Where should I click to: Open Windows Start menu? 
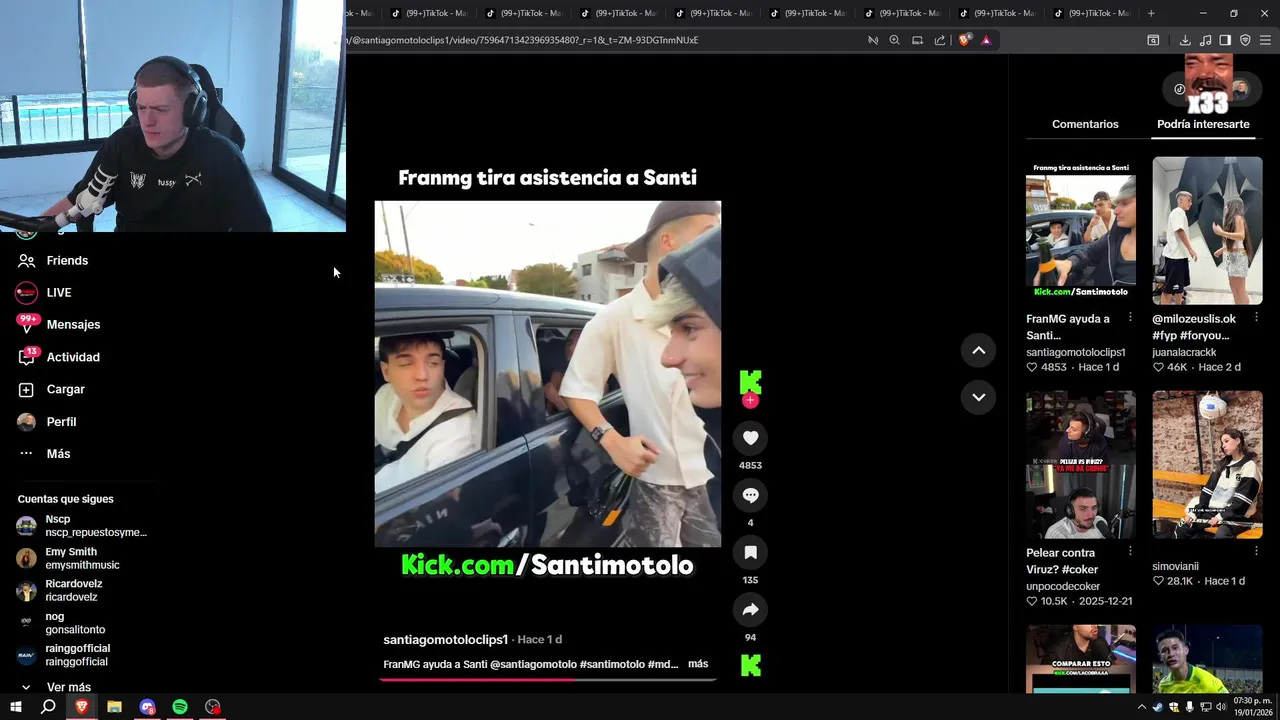pos(15,707)
